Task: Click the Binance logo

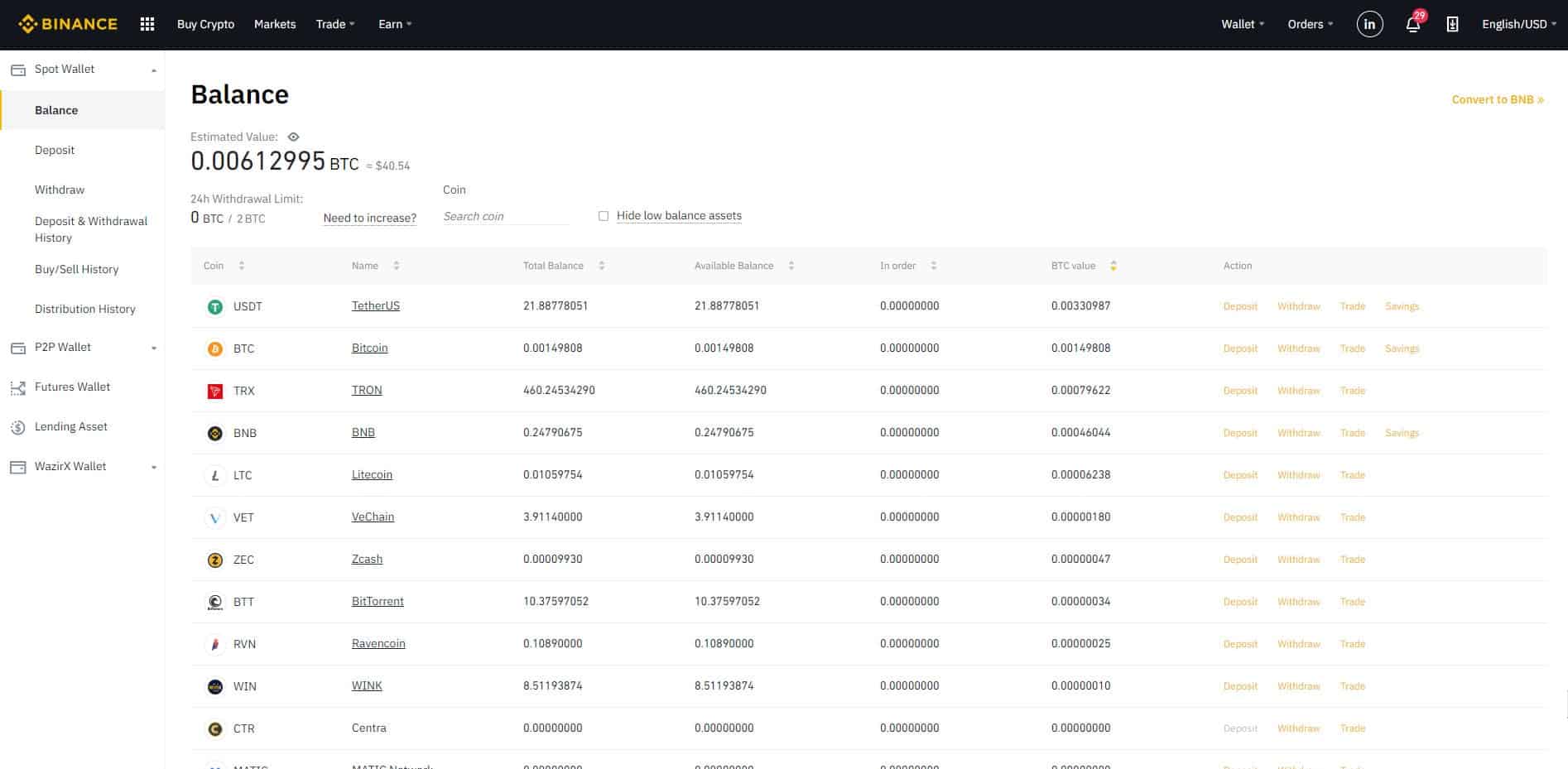Action: click(68, 24)
